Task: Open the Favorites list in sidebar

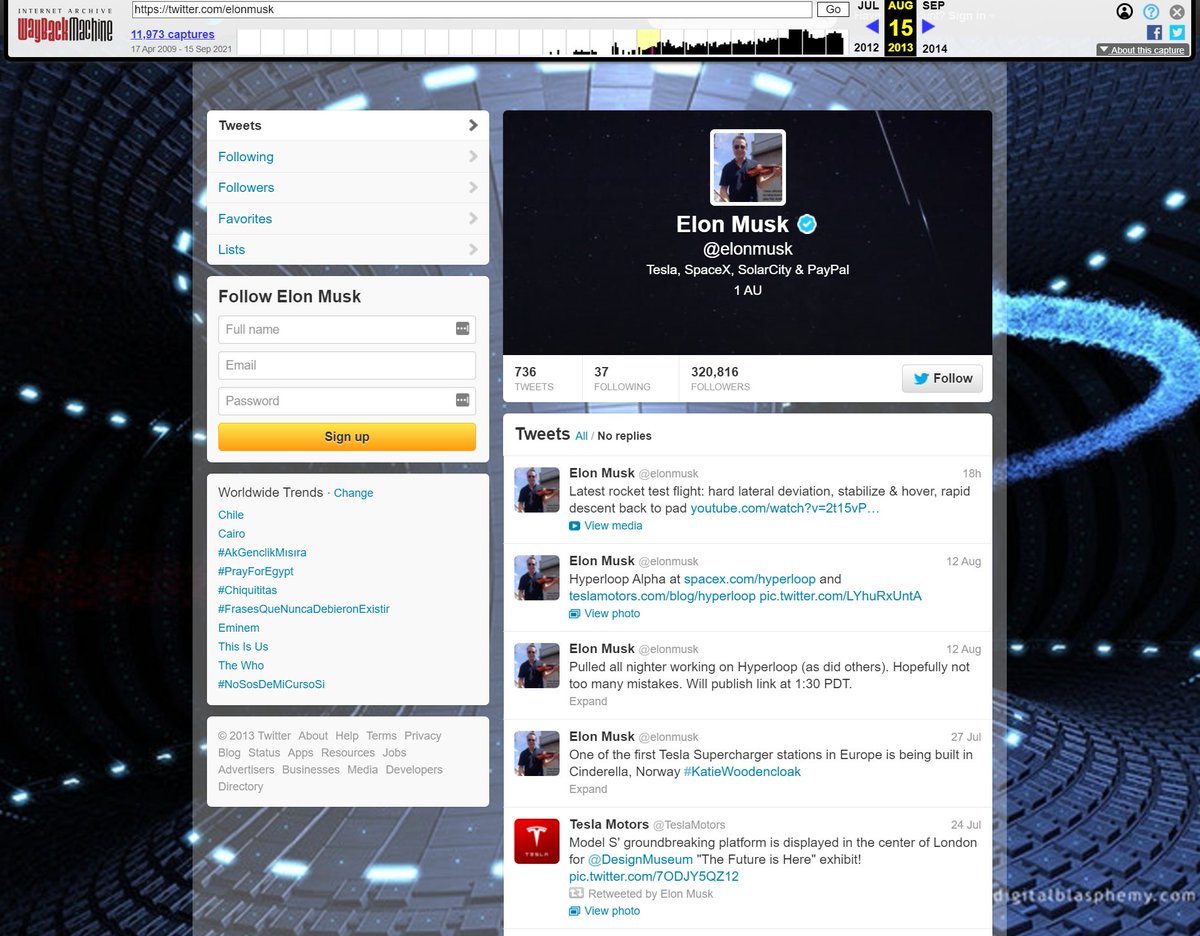Action: 348,219
